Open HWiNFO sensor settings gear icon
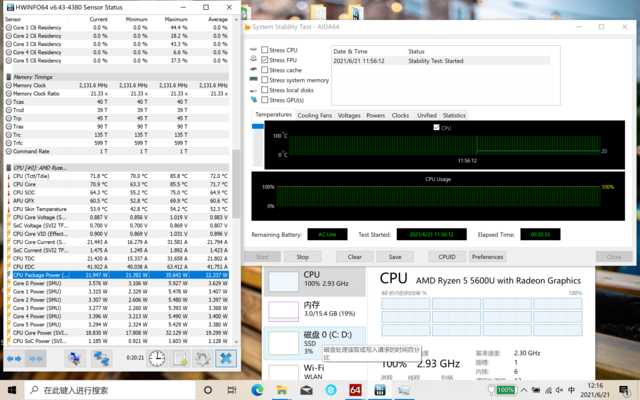 202,359
